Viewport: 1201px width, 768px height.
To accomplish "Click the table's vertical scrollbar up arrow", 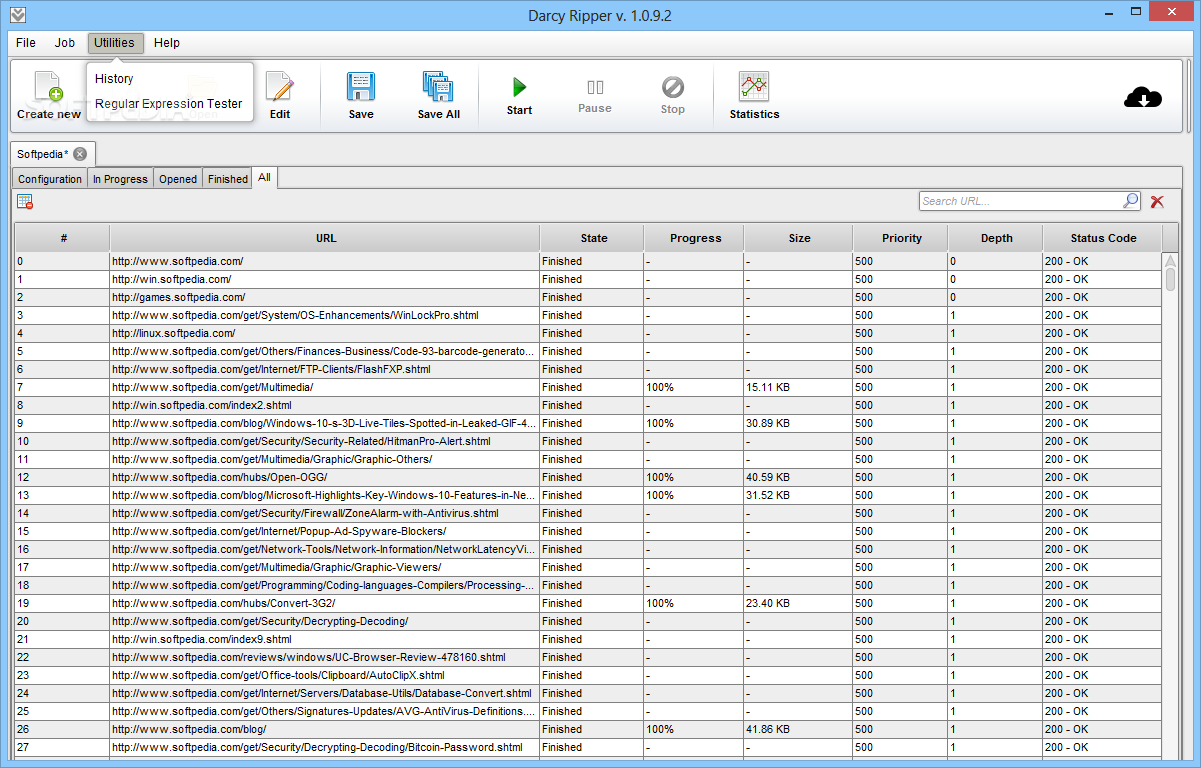I will (1170, 260).
